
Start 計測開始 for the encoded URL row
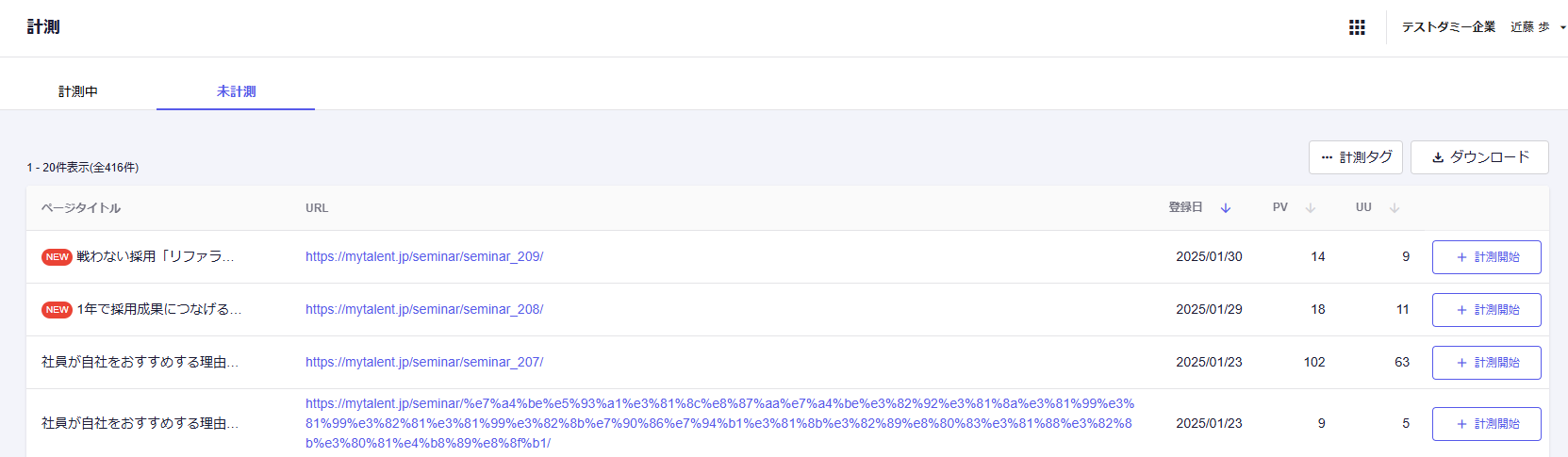[1486, 424]
